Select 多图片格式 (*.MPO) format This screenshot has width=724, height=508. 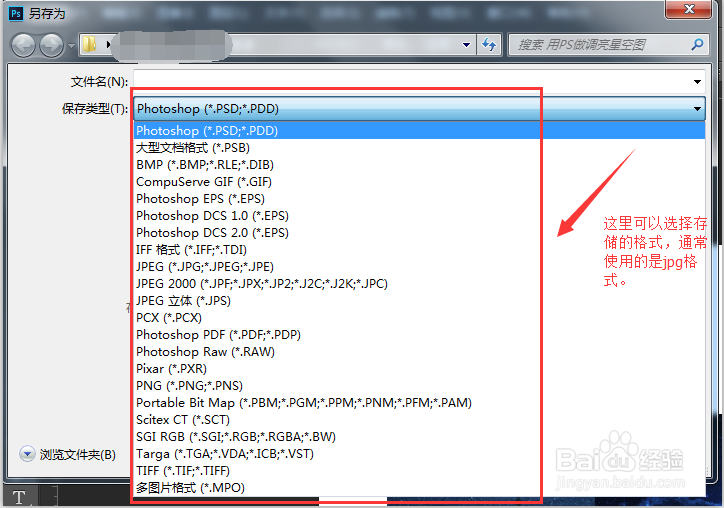419,488
